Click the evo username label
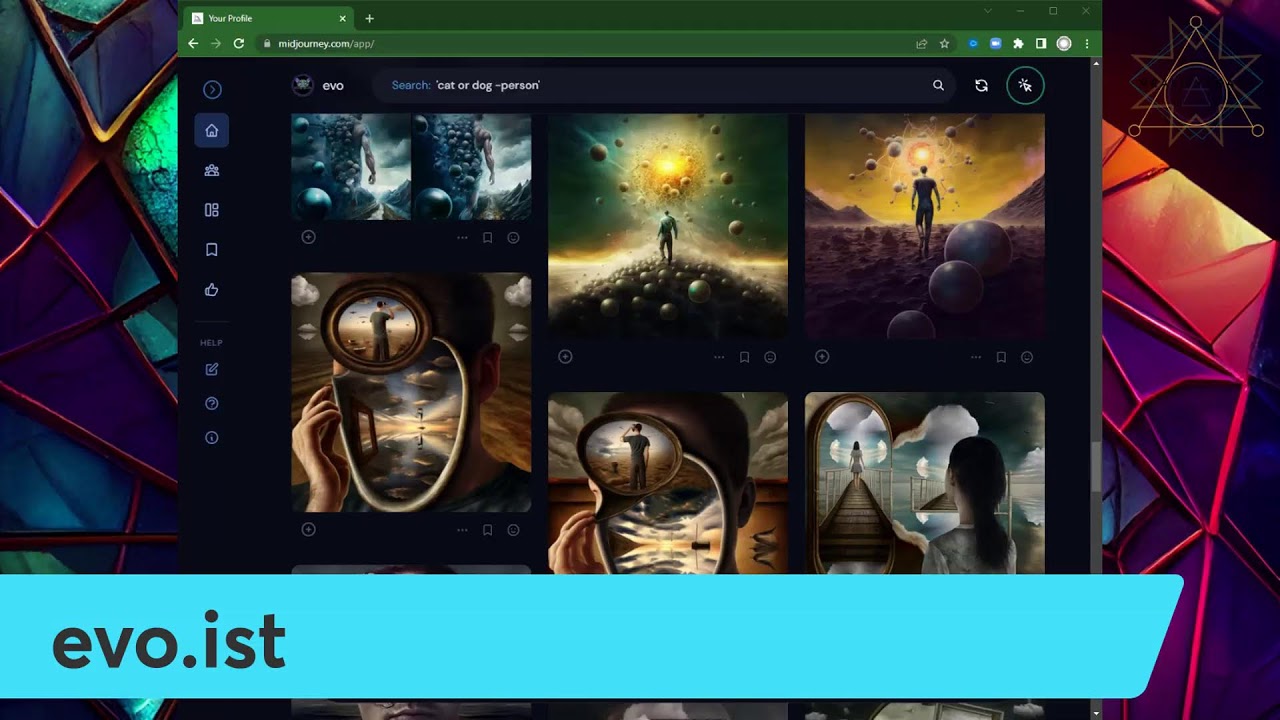Screen dimensions: 1280x720 click(333, 86)
